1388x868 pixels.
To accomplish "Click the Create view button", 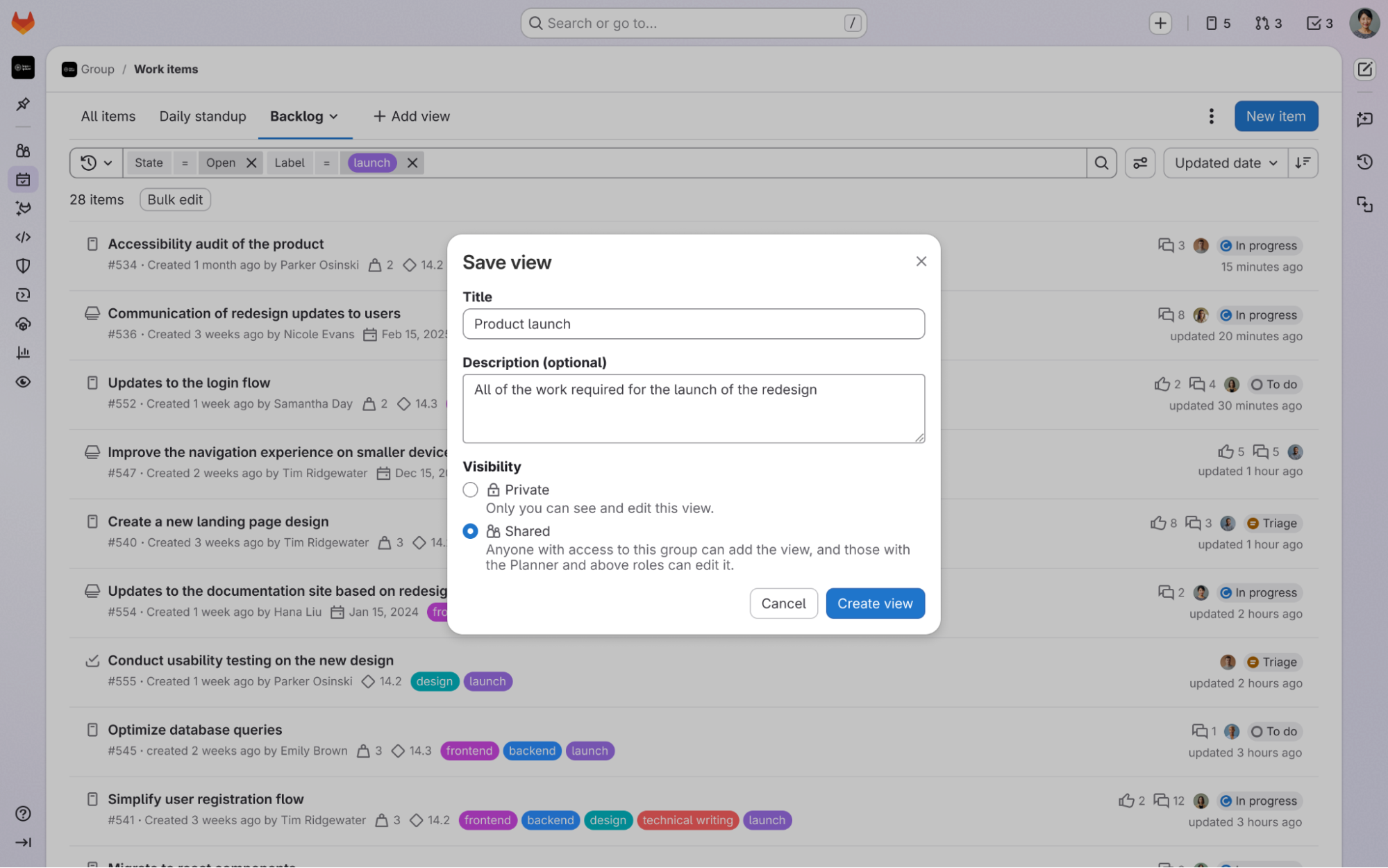I will tap(874, 603).
